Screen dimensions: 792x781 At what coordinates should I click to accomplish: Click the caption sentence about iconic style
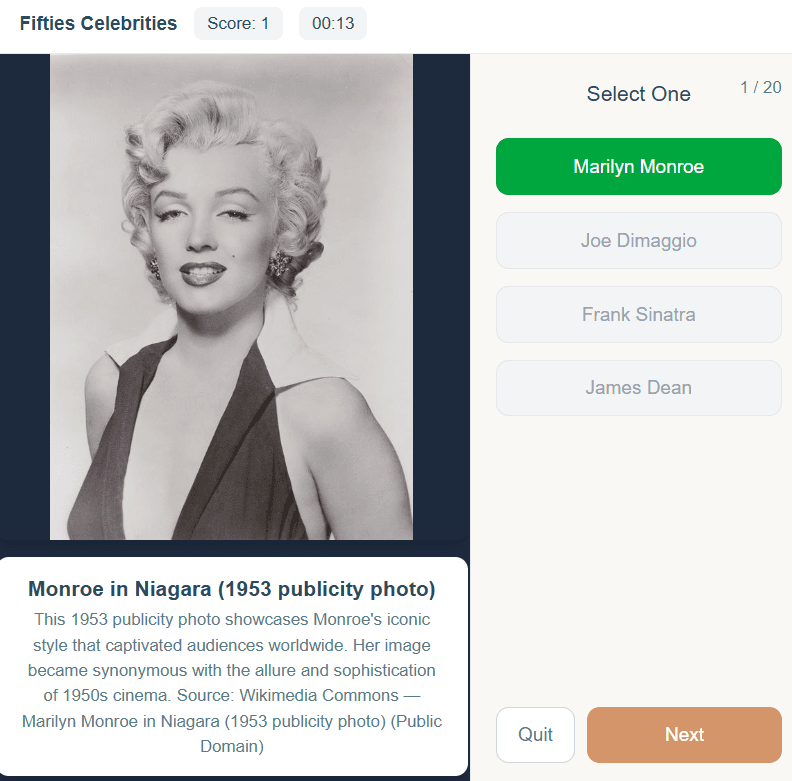coord(232,619)
